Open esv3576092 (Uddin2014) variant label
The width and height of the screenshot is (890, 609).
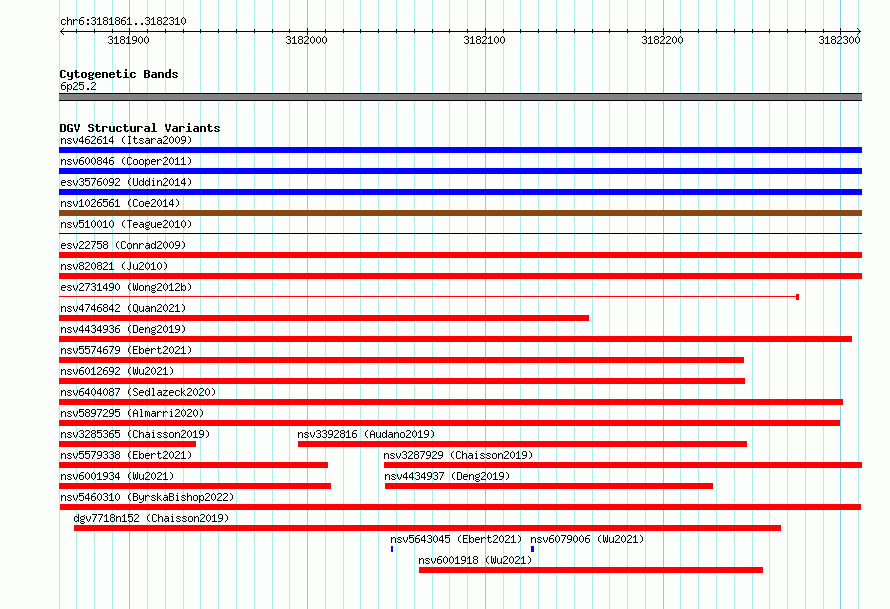click(126, 182)
